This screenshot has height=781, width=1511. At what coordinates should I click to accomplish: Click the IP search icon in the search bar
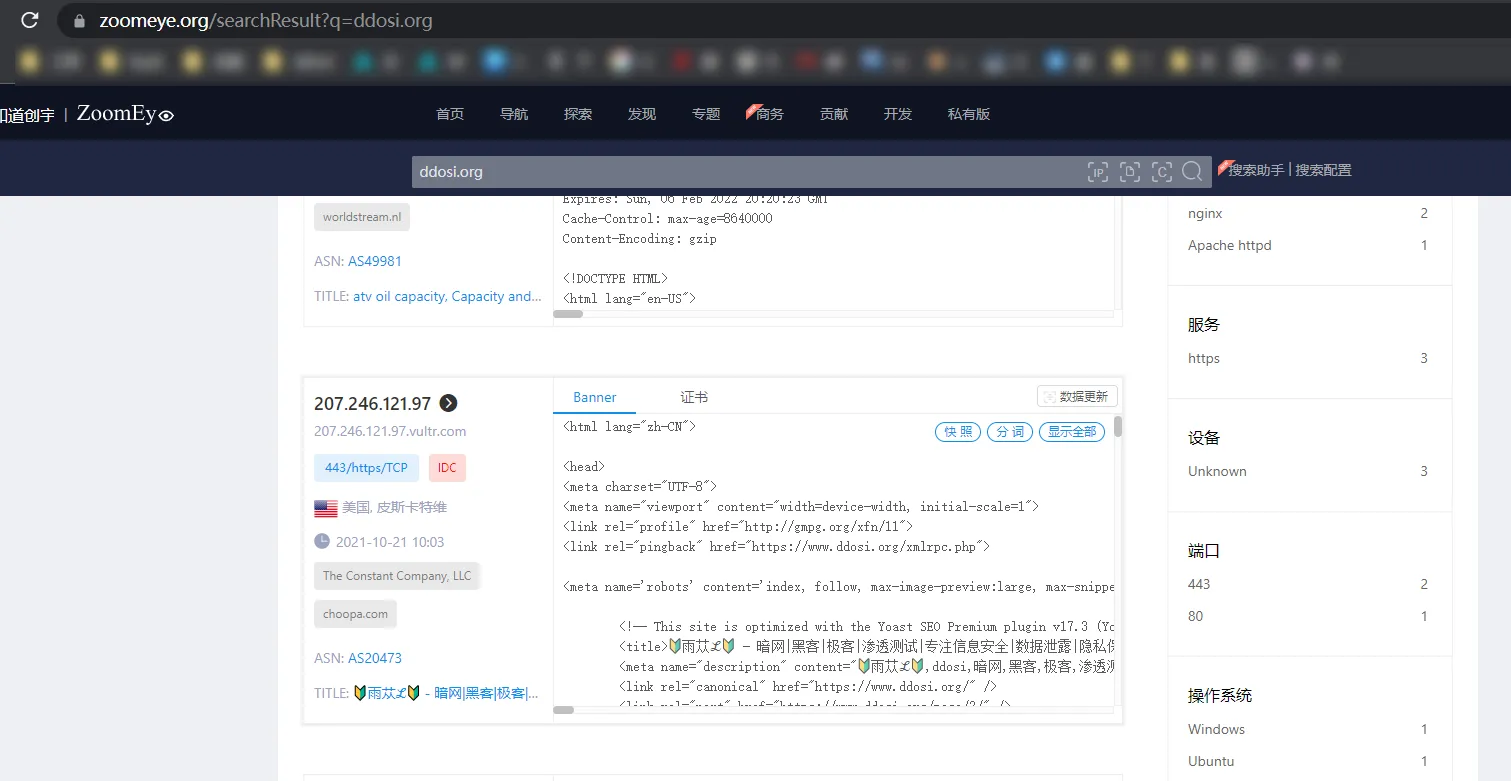coord(1098,172)
